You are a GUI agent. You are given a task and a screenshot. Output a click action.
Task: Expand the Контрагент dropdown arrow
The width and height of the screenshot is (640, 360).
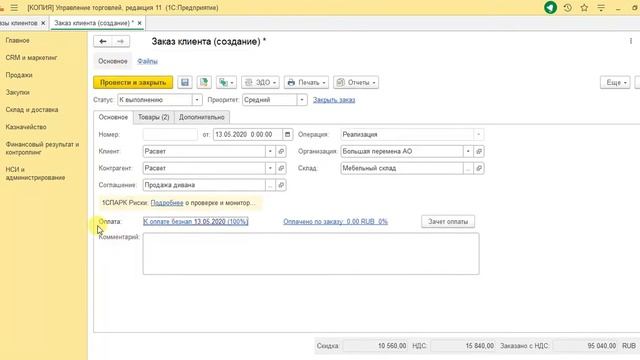pos(270,168)
